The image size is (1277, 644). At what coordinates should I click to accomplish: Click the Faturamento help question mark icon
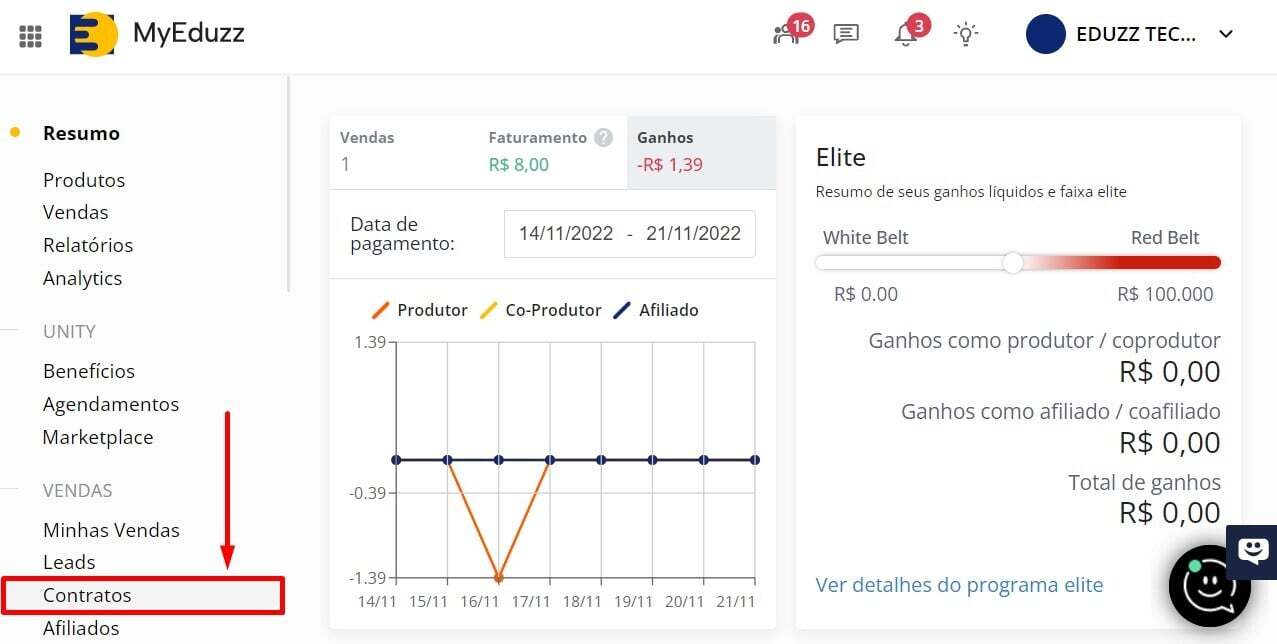pos(603,138)
